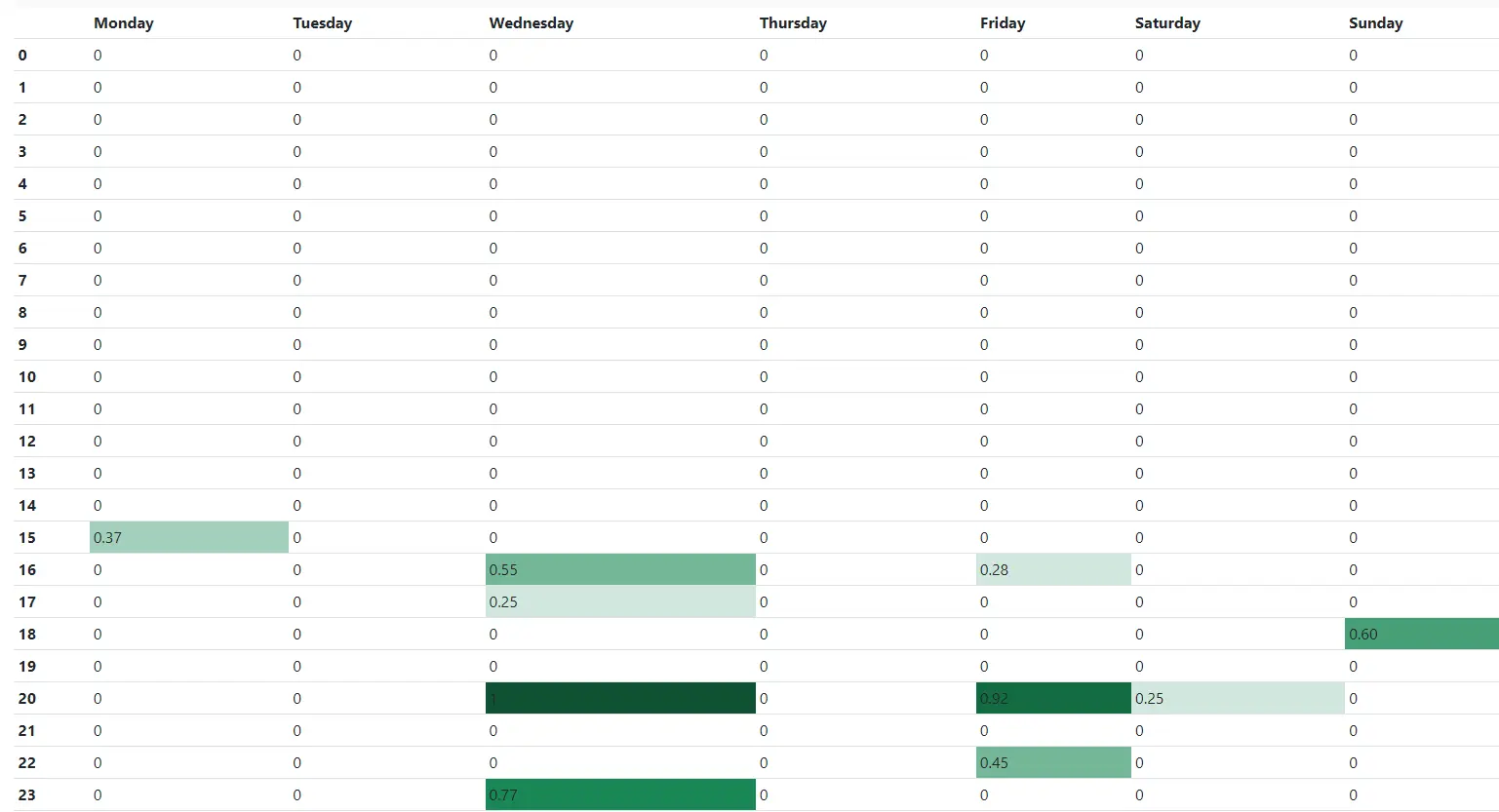Click the 0.25 cell in Wednesday column

(x=620, y=601)
